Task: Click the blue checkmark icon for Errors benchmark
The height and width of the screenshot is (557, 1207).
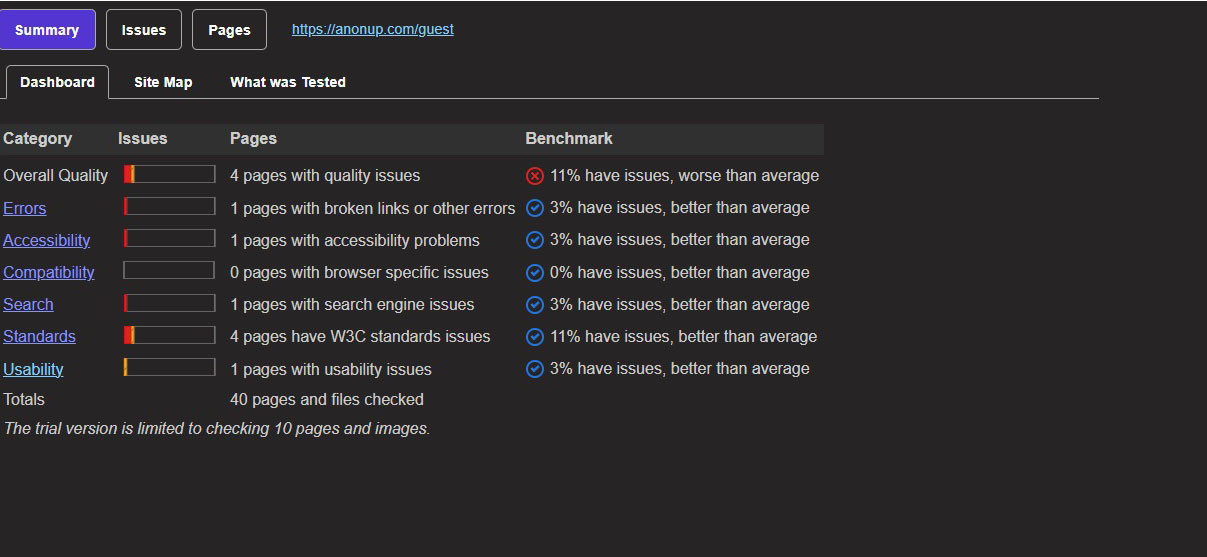Action: click(535, 208)
